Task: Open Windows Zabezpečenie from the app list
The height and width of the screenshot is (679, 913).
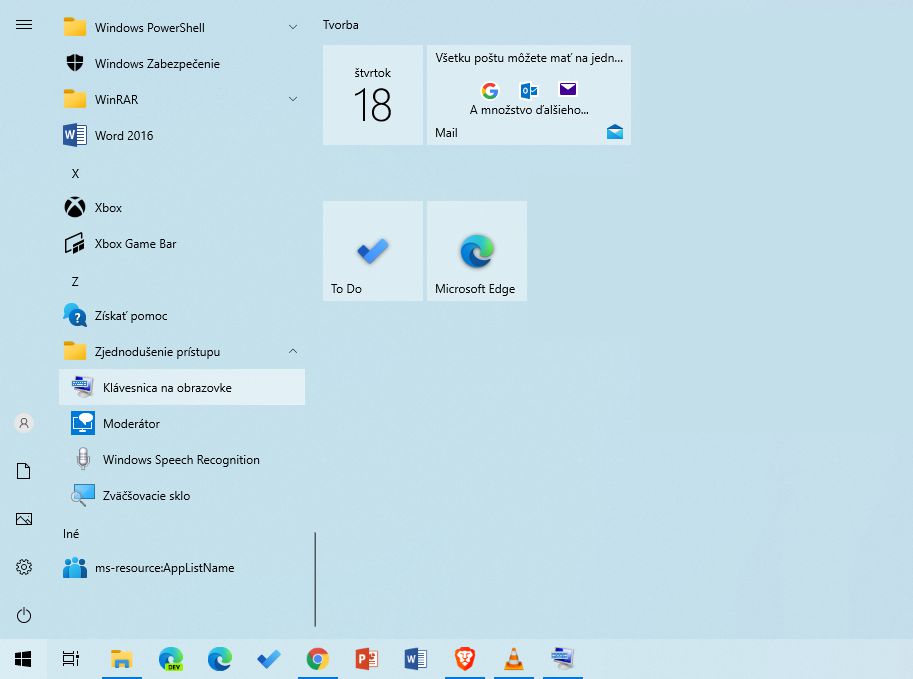Action: coord(182,63)
